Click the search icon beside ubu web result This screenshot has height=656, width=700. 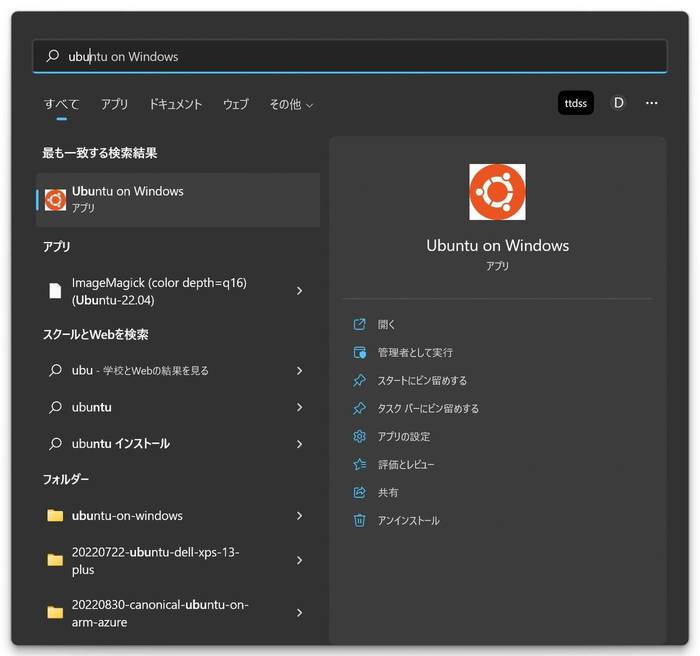55,370
